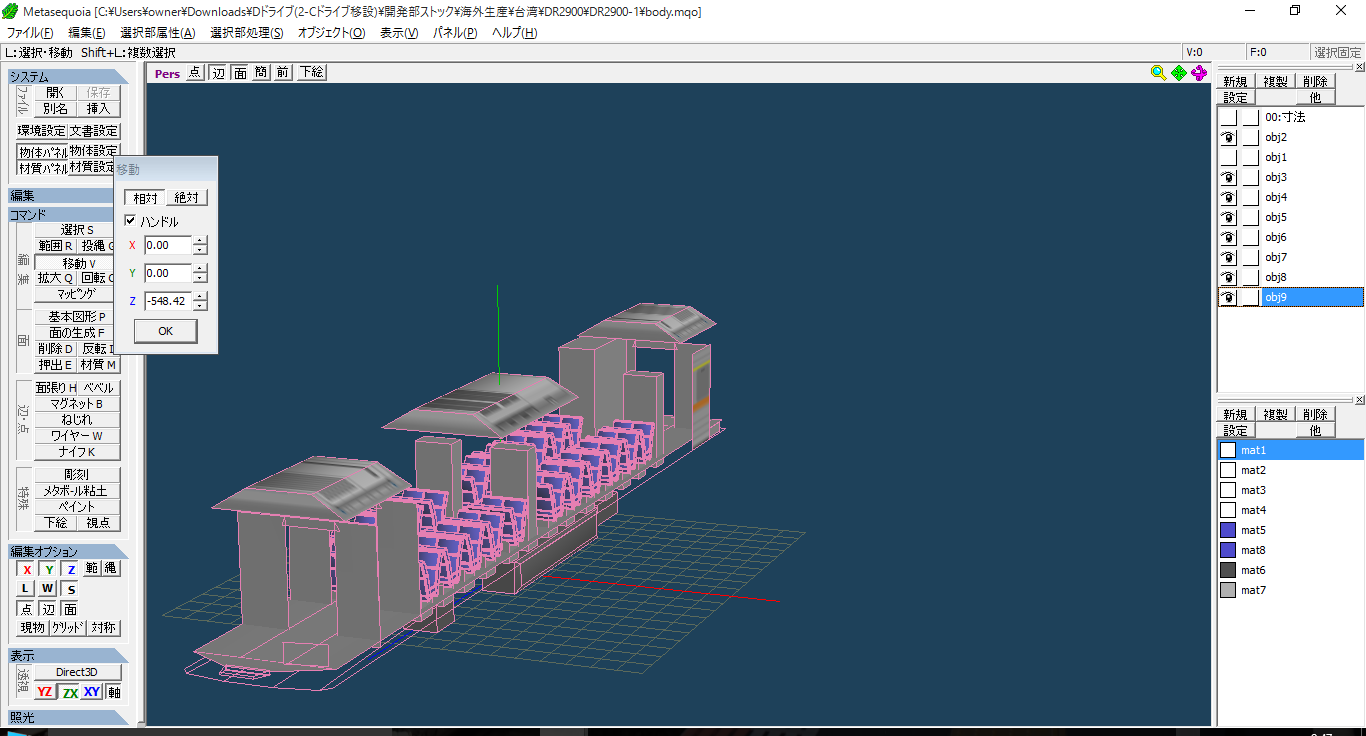Viewport: 1366px width, 736px height.
Task: Collapse the システム panel header
Action: 67,77
